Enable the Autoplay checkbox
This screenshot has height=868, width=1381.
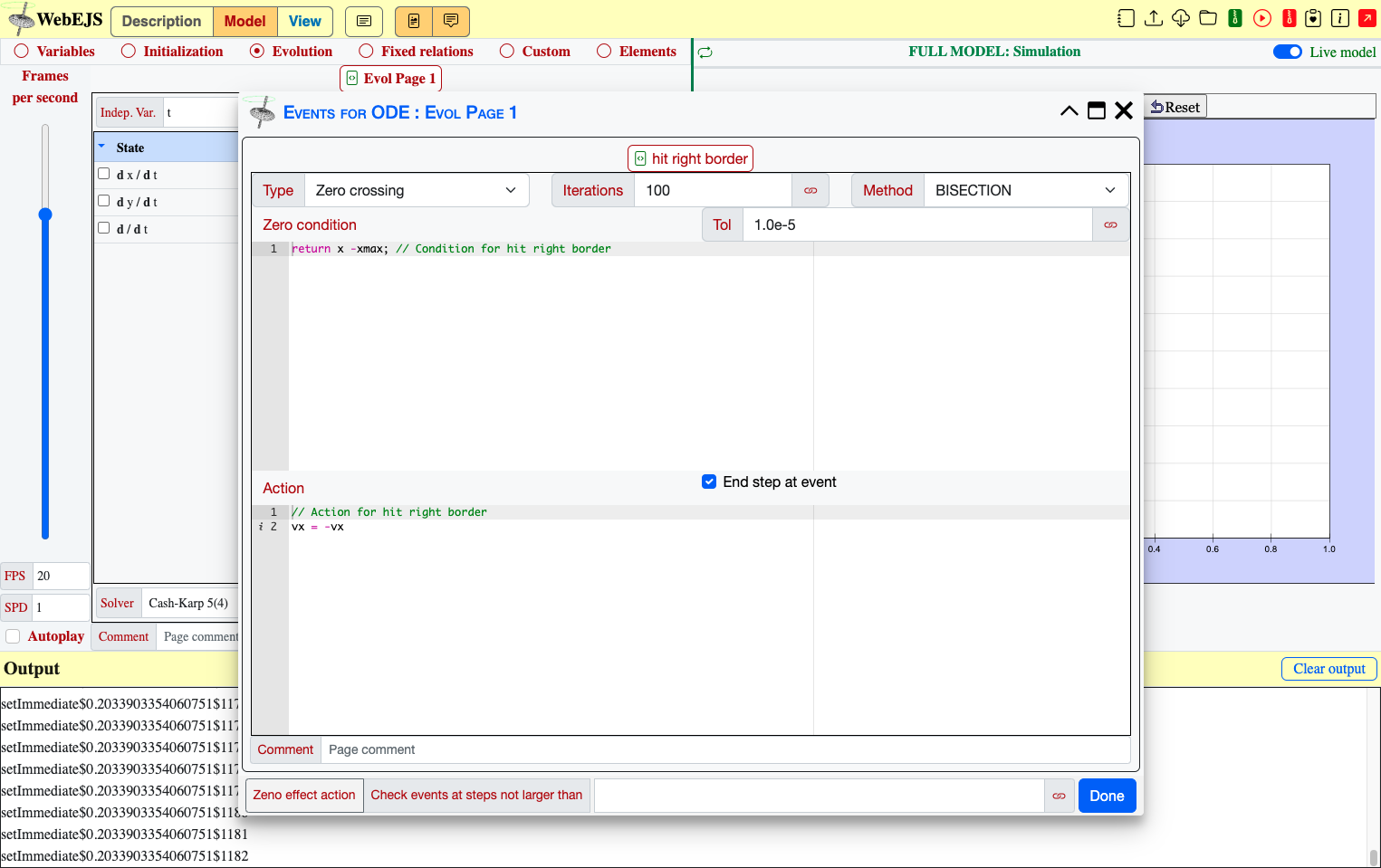13,636
